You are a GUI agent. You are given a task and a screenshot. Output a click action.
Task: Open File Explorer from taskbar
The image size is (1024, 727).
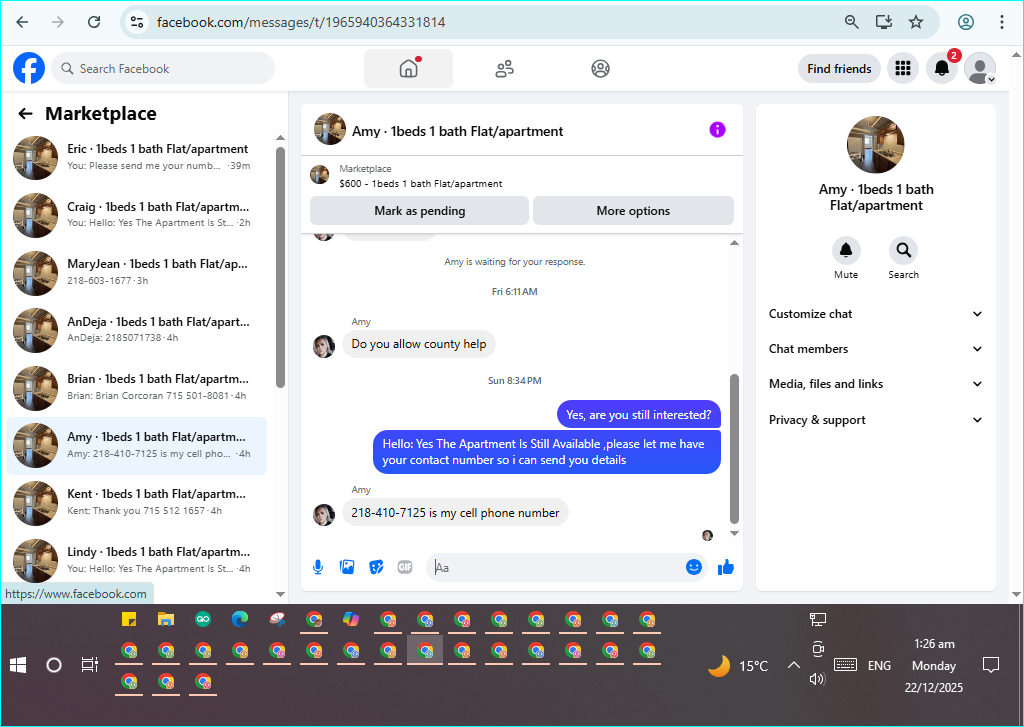tap(166, 619)
